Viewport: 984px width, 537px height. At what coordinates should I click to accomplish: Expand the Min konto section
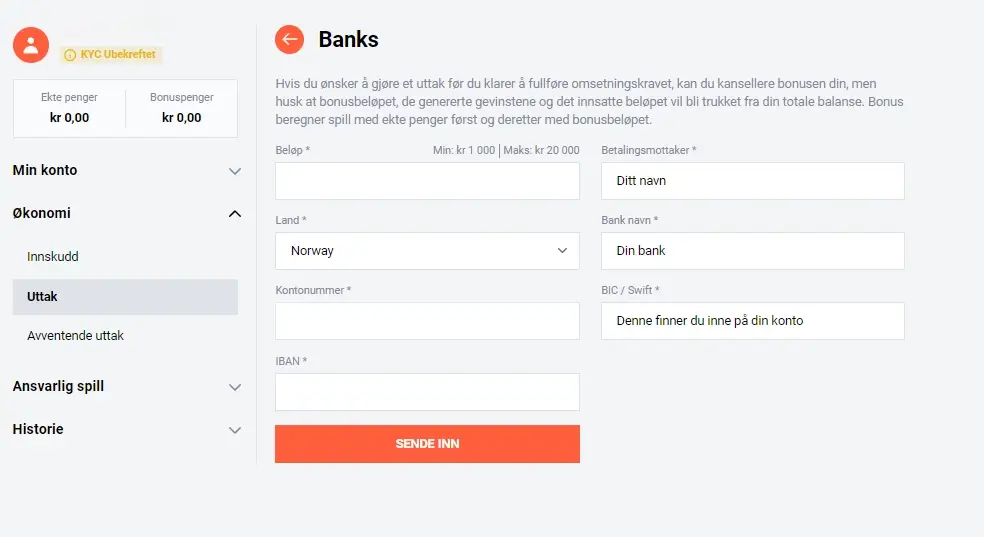(x=126, y=170)
